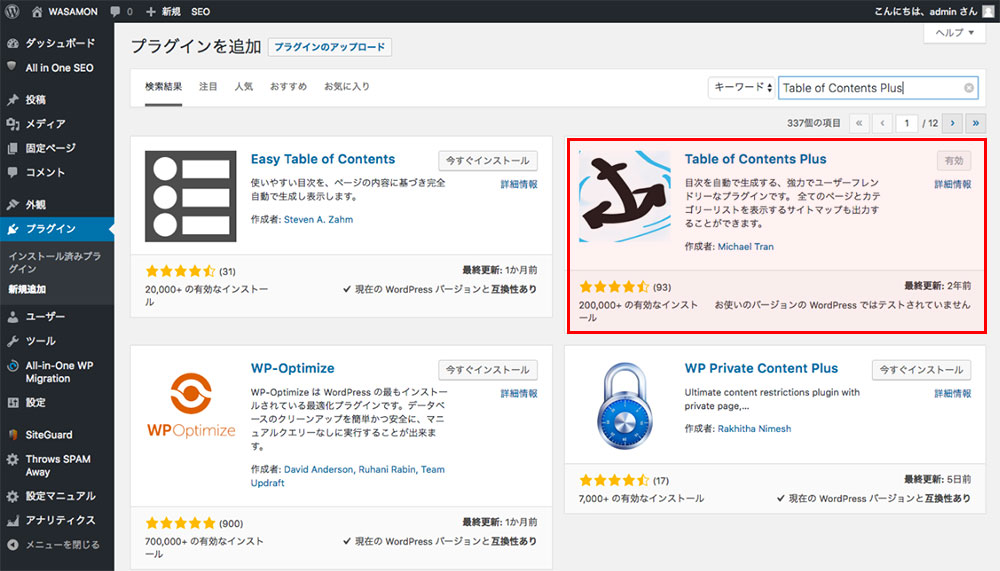1000x571 pixels.
Task: Open author Rakhitha Nimesh link
Action: [x=754, y=429]
